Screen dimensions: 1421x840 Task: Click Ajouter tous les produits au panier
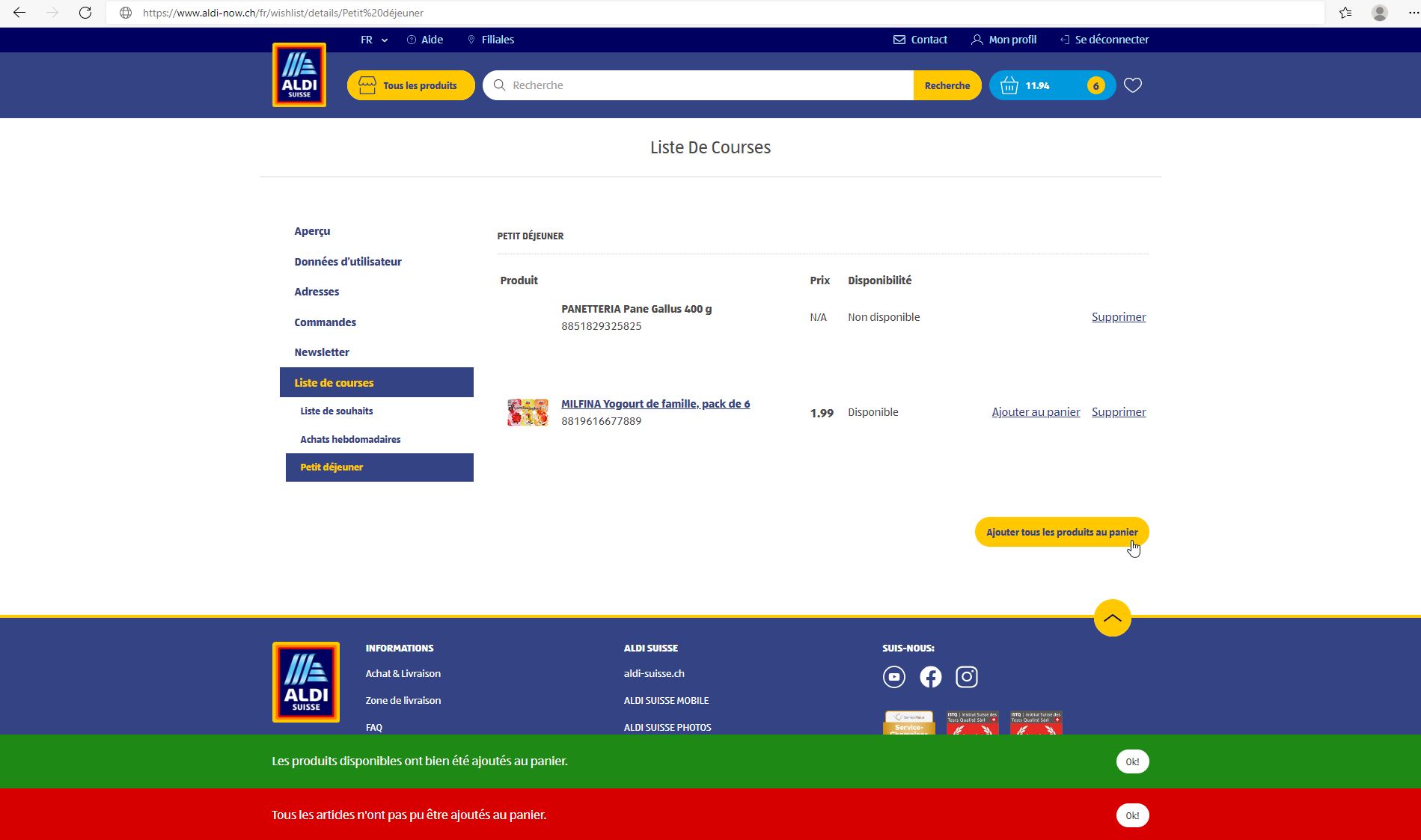pos(1061,532)
